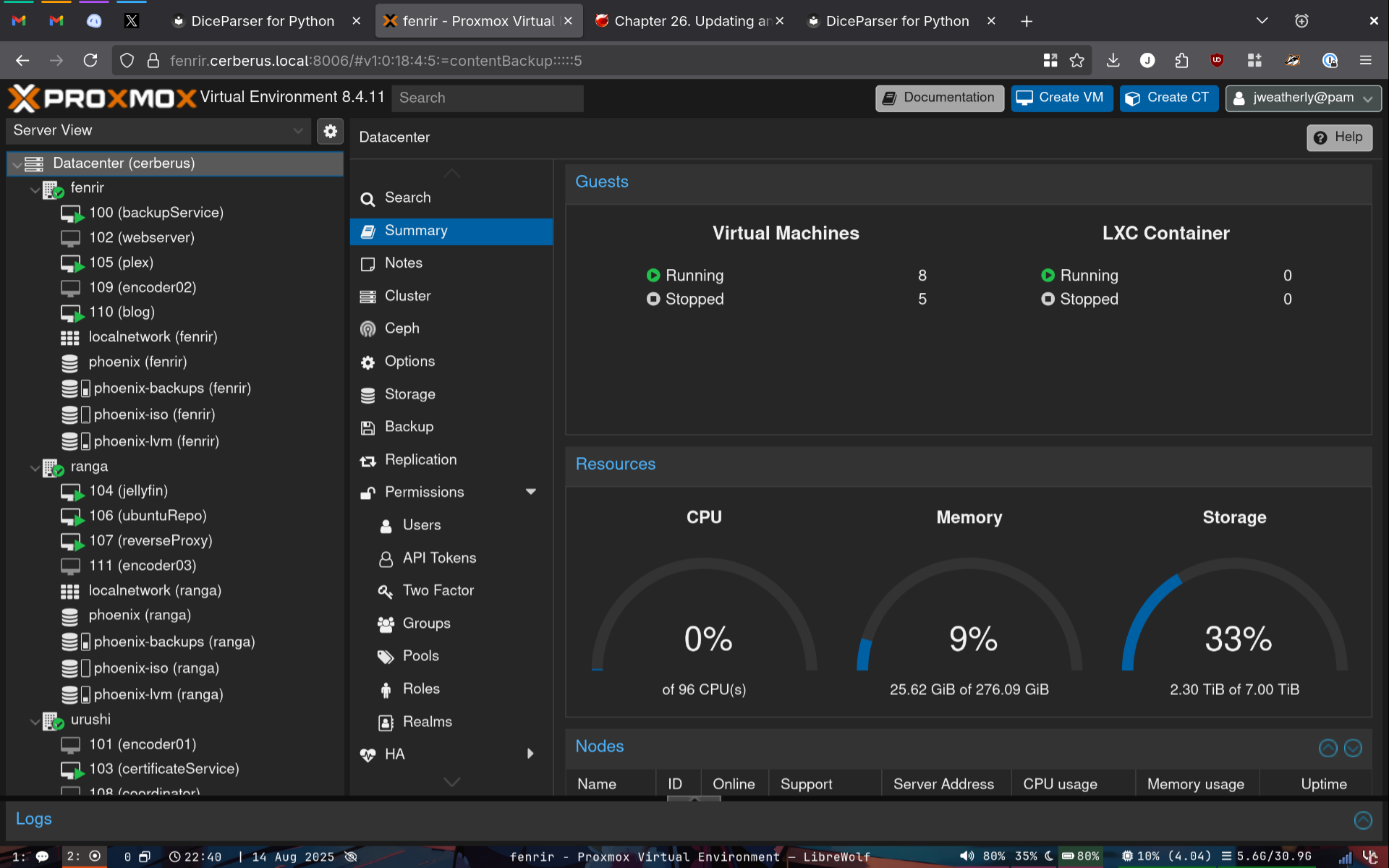The width and height of the screenshot is (1389, 868).
Task: Open the Server View dropdown
Action: (x=158, y=131)
